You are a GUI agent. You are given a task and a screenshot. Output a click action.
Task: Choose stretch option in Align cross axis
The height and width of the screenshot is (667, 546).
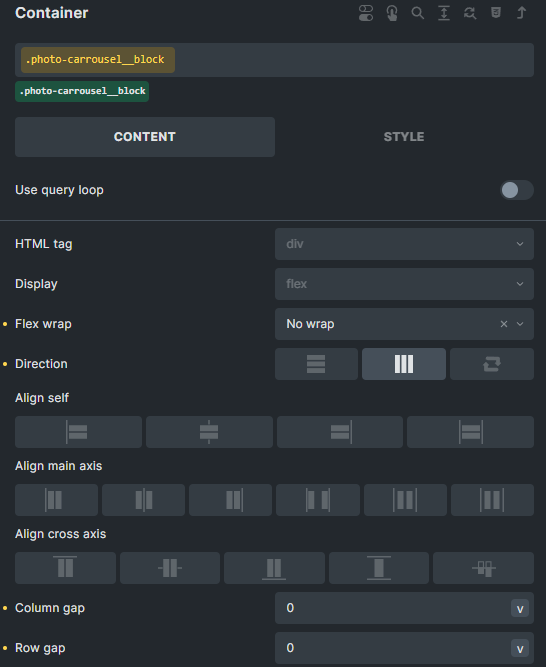tap(378, 568)
